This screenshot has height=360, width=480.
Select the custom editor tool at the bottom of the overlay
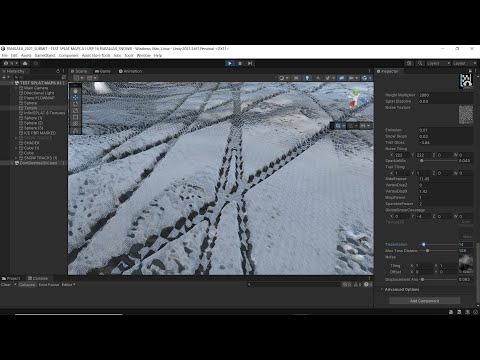tap(76, 131)
